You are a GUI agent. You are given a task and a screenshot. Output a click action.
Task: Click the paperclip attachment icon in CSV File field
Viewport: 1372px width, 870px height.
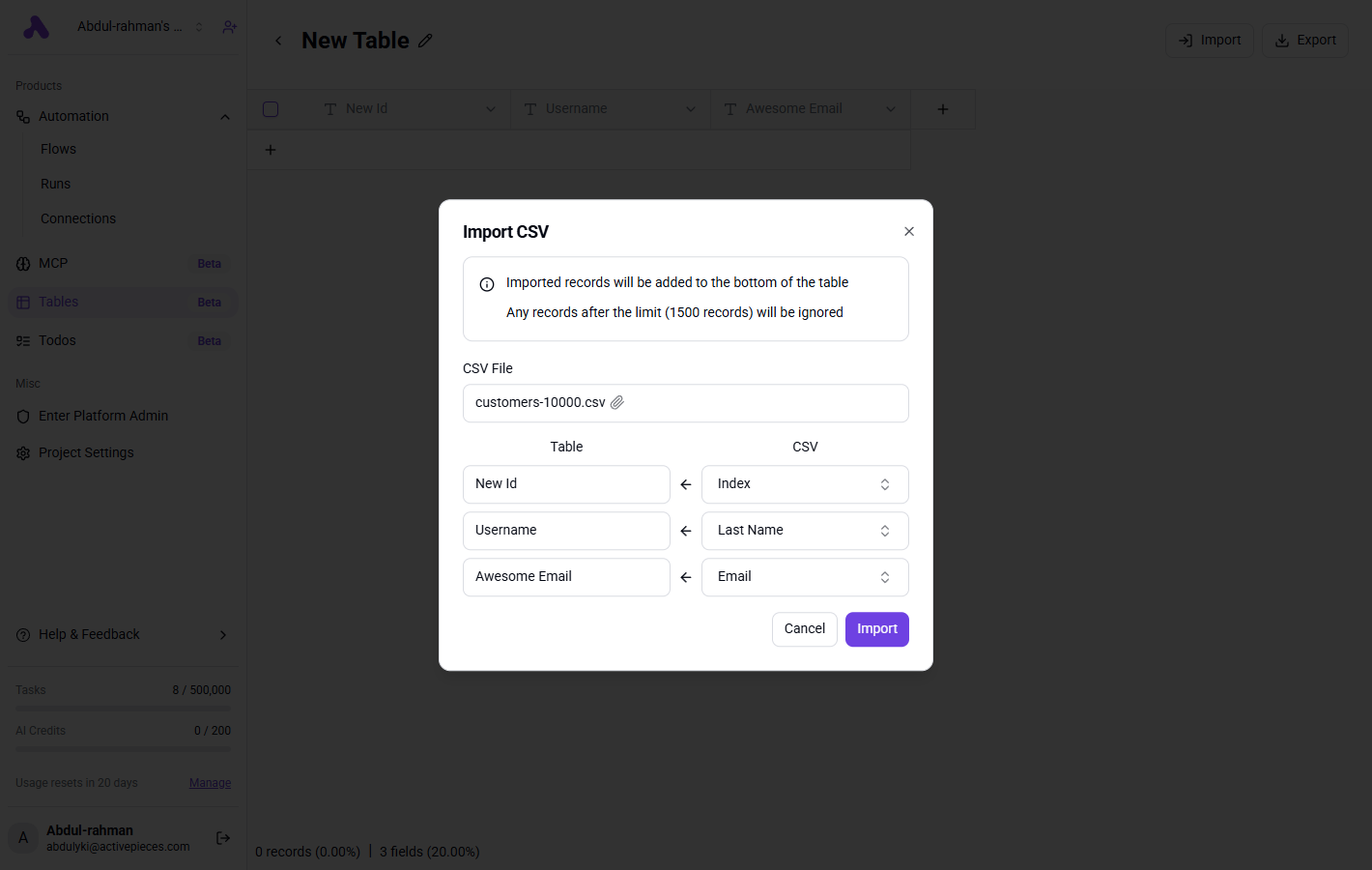617,402
